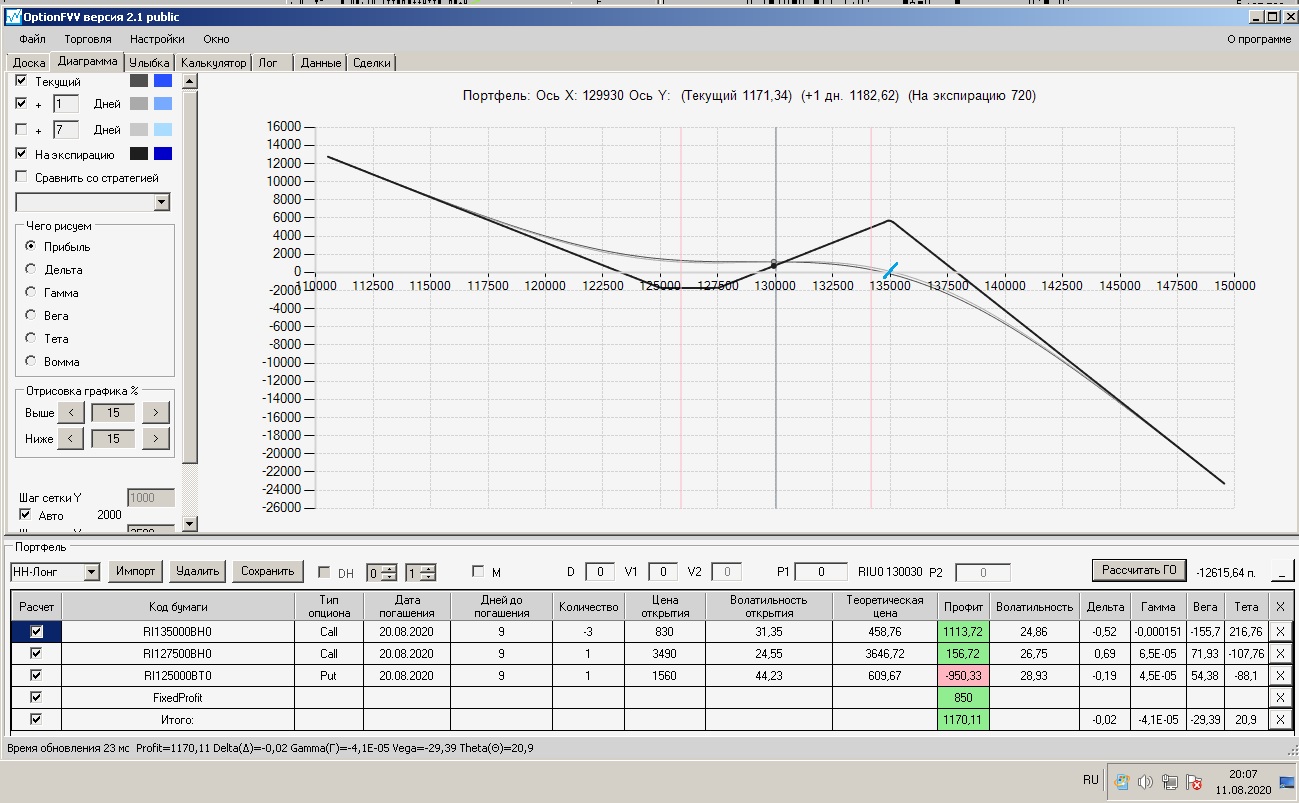The image size is (1299, 803).
Task: Select the Вомма radio button
Action: click(x=31, y=362)
